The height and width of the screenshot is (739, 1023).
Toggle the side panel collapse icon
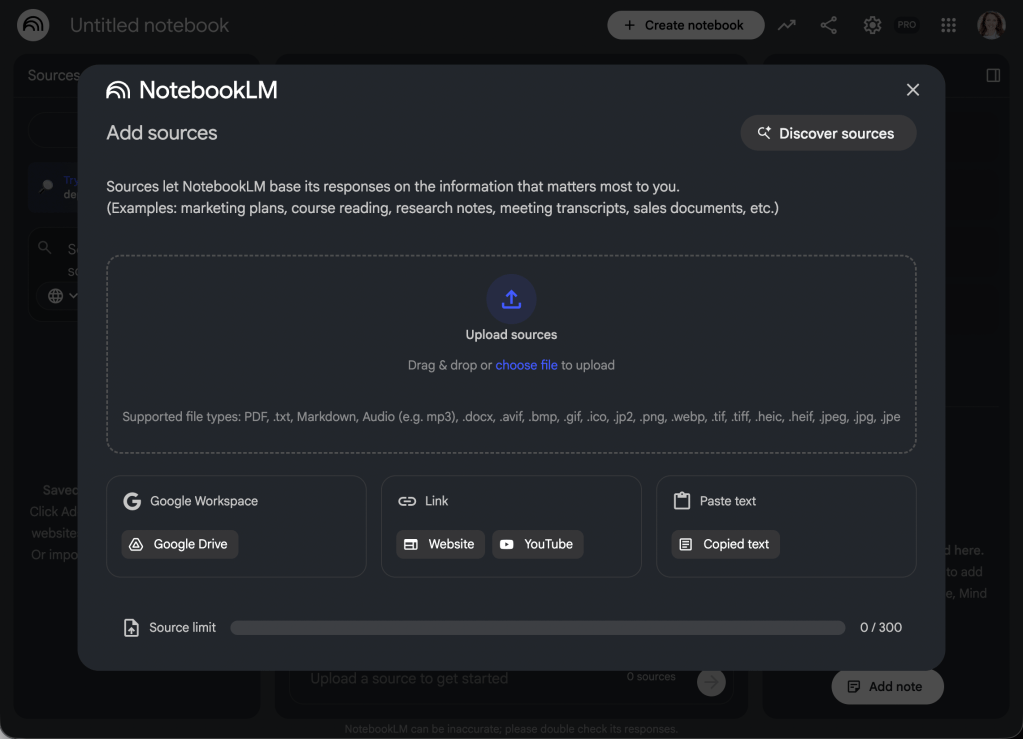tap(993, 75)
